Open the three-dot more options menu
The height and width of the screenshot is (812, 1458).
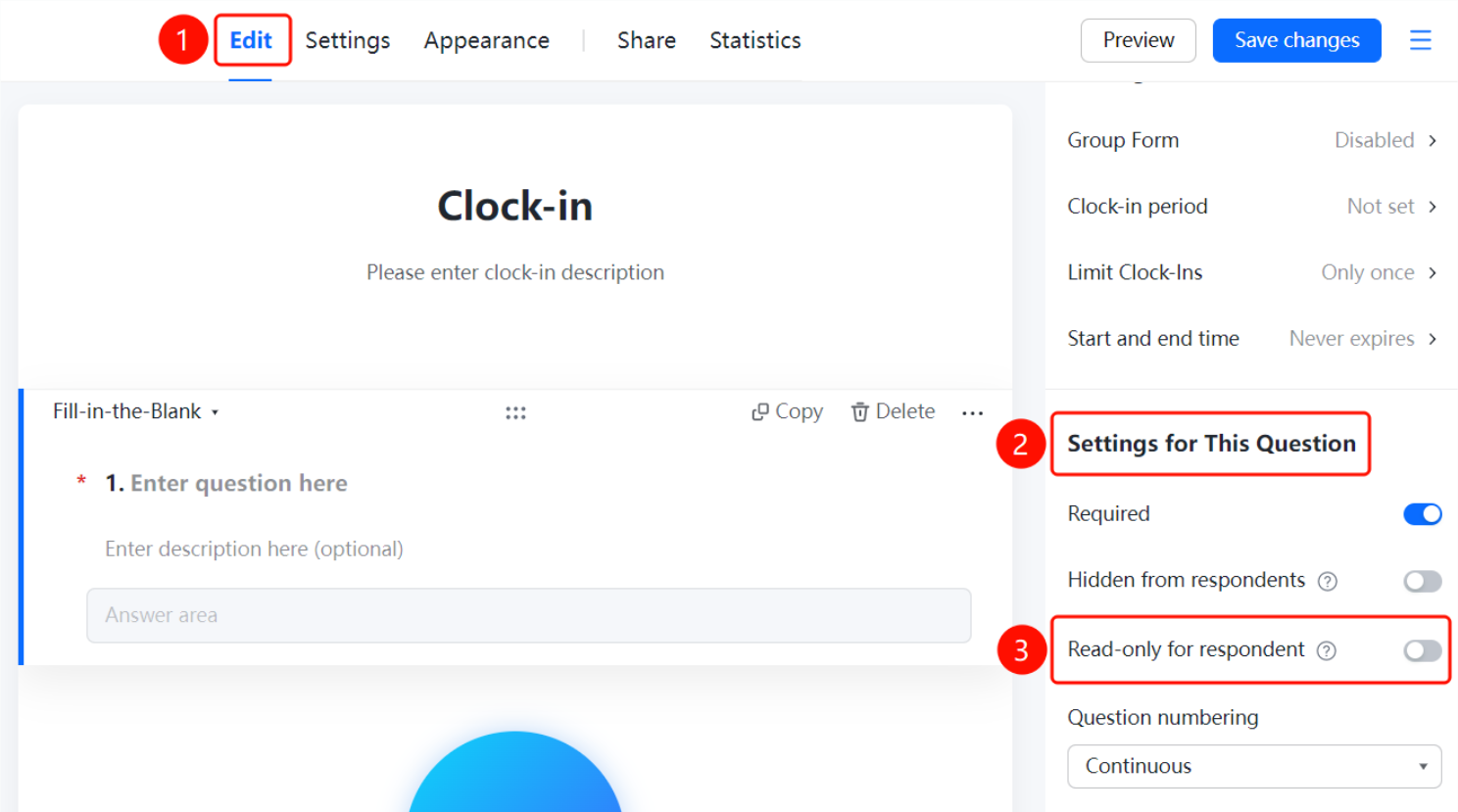click(x=972, y=412)
